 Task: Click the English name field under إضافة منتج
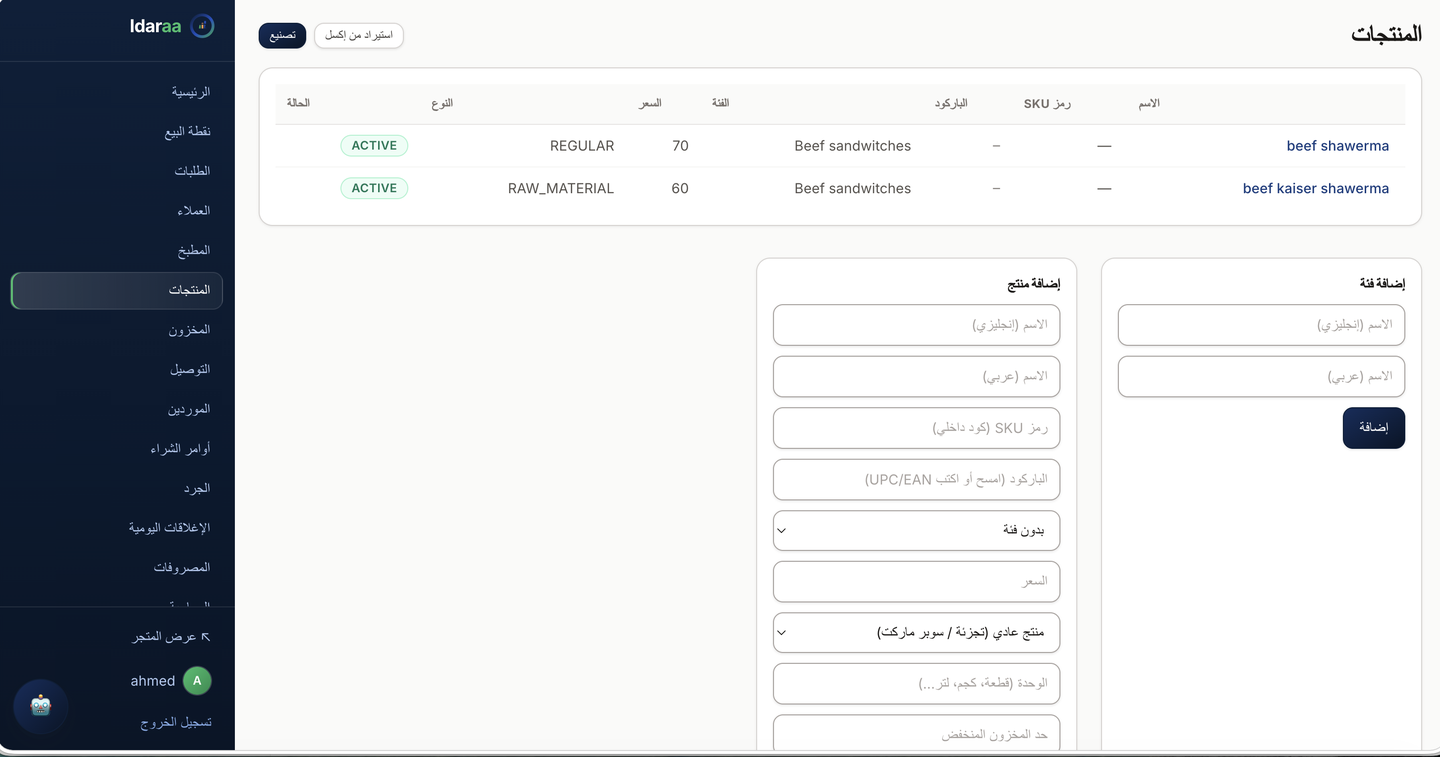click(916, 325)
